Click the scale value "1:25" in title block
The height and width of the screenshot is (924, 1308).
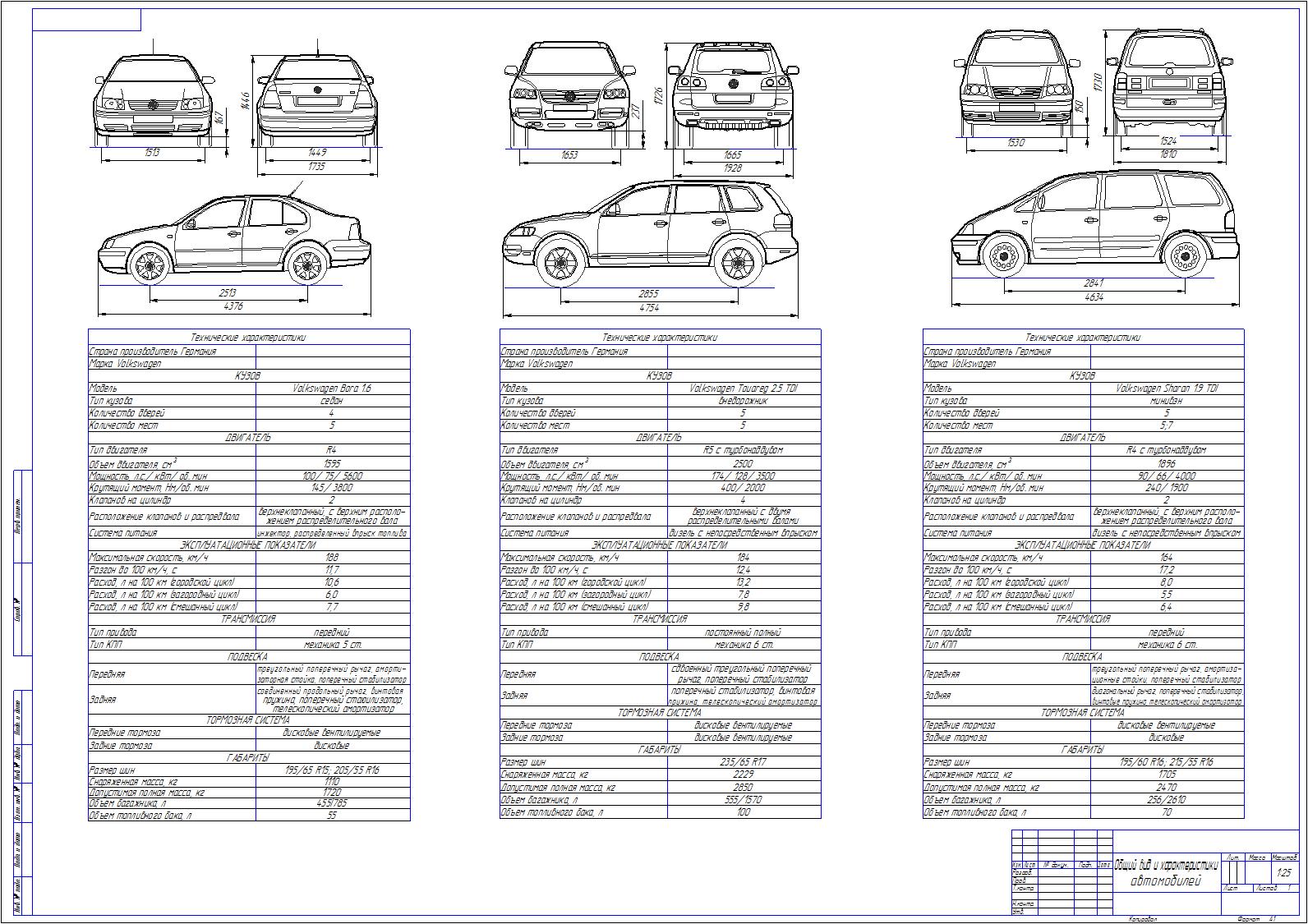[1284, 873]
